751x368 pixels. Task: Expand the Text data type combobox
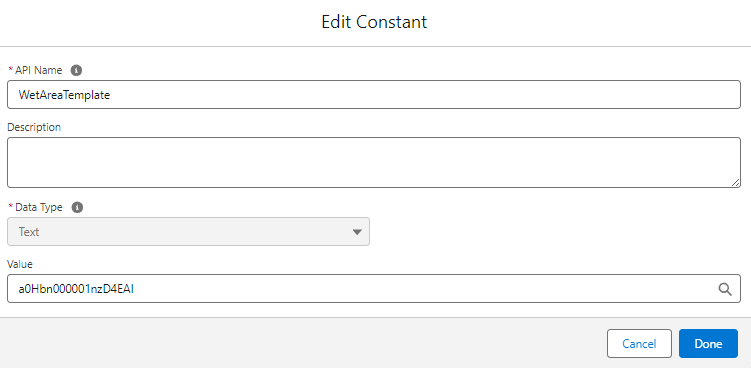[188, 232]
